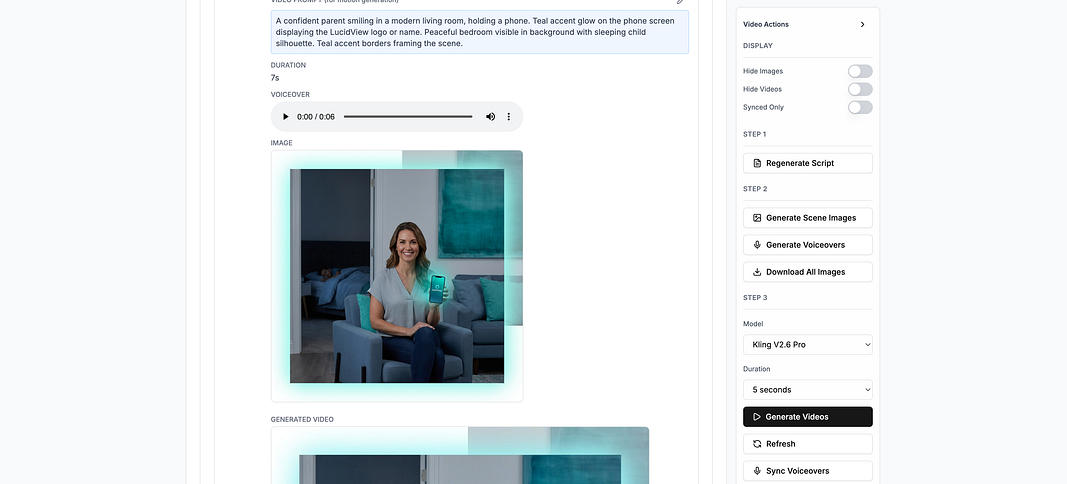
Task: Mute the voiceover audio player
Action: (491, 117)
